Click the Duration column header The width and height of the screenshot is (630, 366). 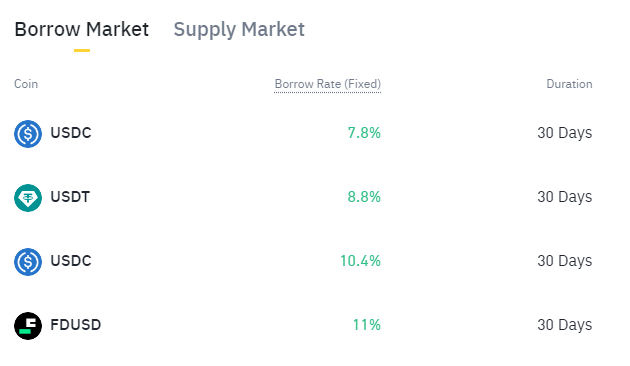569,84
